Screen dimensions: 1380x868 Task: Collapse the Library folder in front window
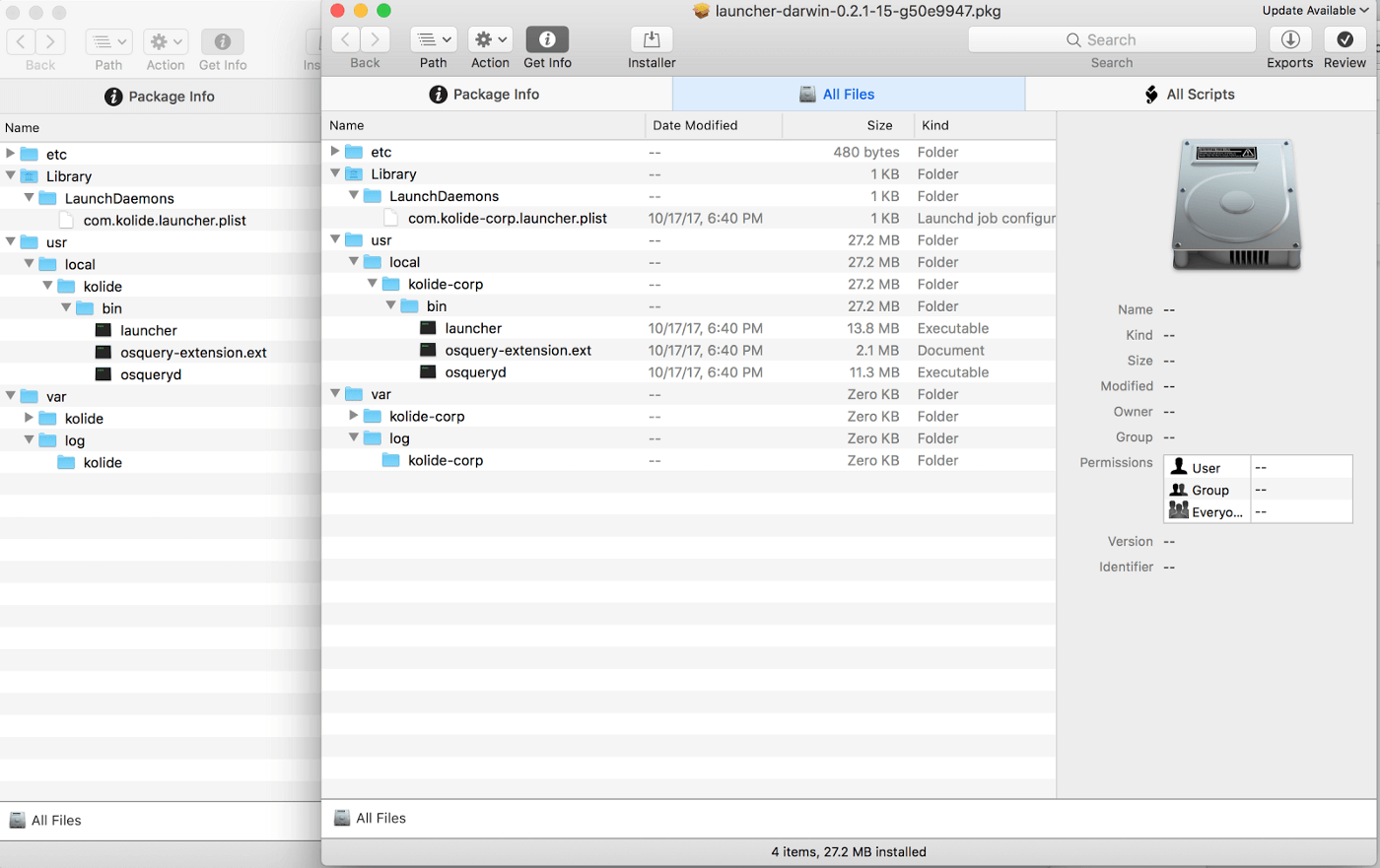pyautogui.click(x=335, y=173)
